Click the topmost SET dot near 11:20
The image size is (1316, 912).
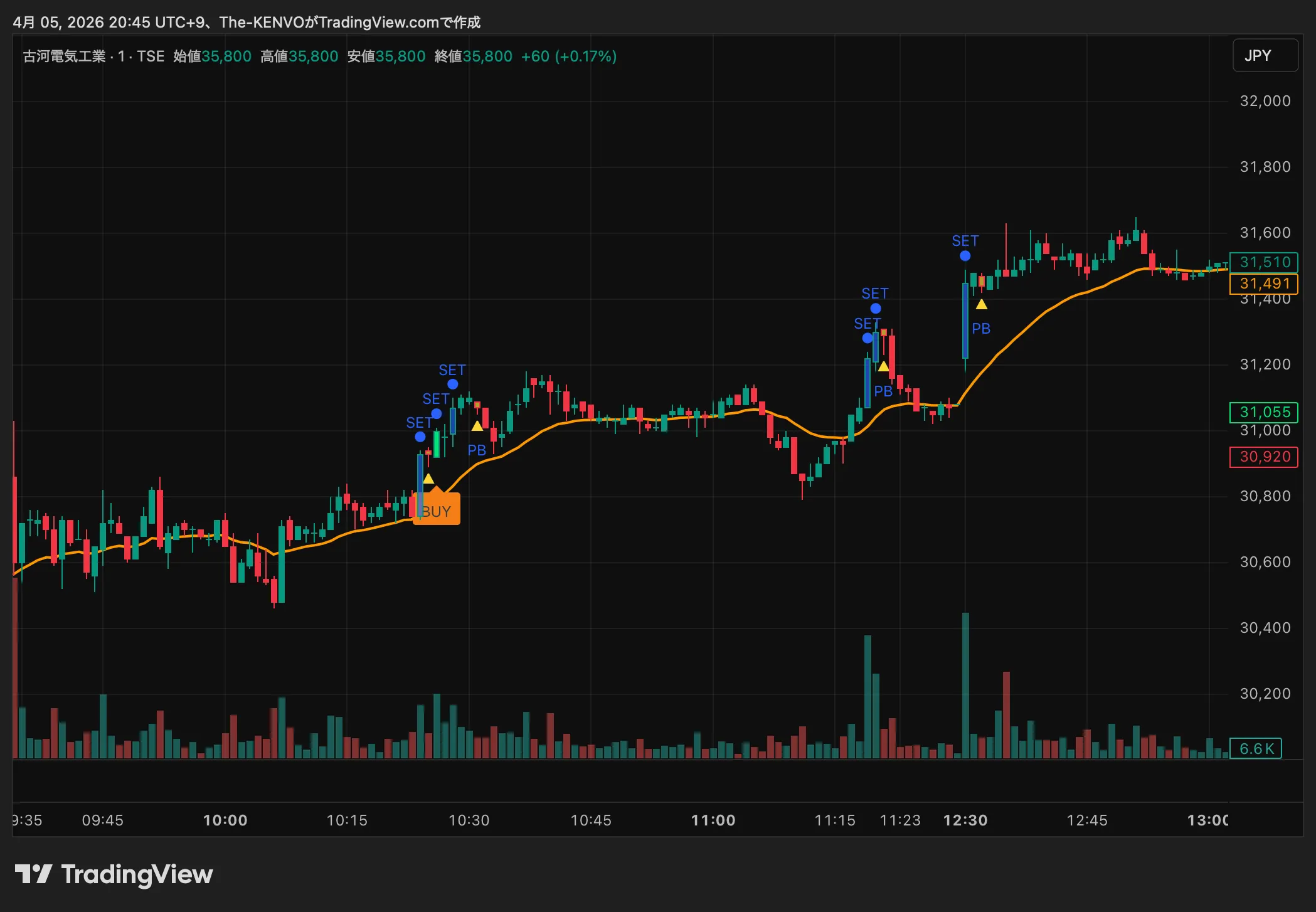coord(875,309)
